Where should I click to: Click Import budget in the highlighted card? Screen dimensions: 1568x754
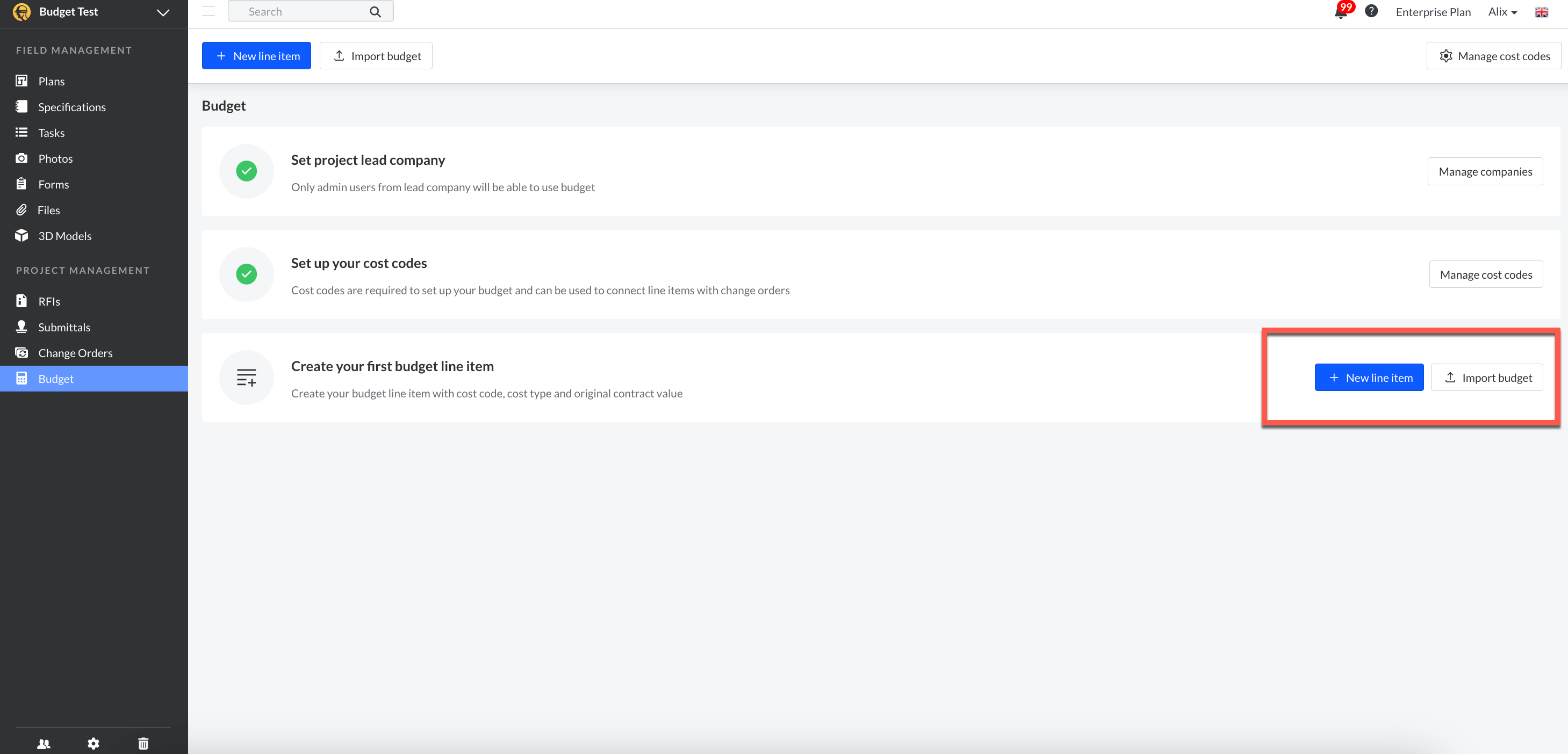point(1486,378)
